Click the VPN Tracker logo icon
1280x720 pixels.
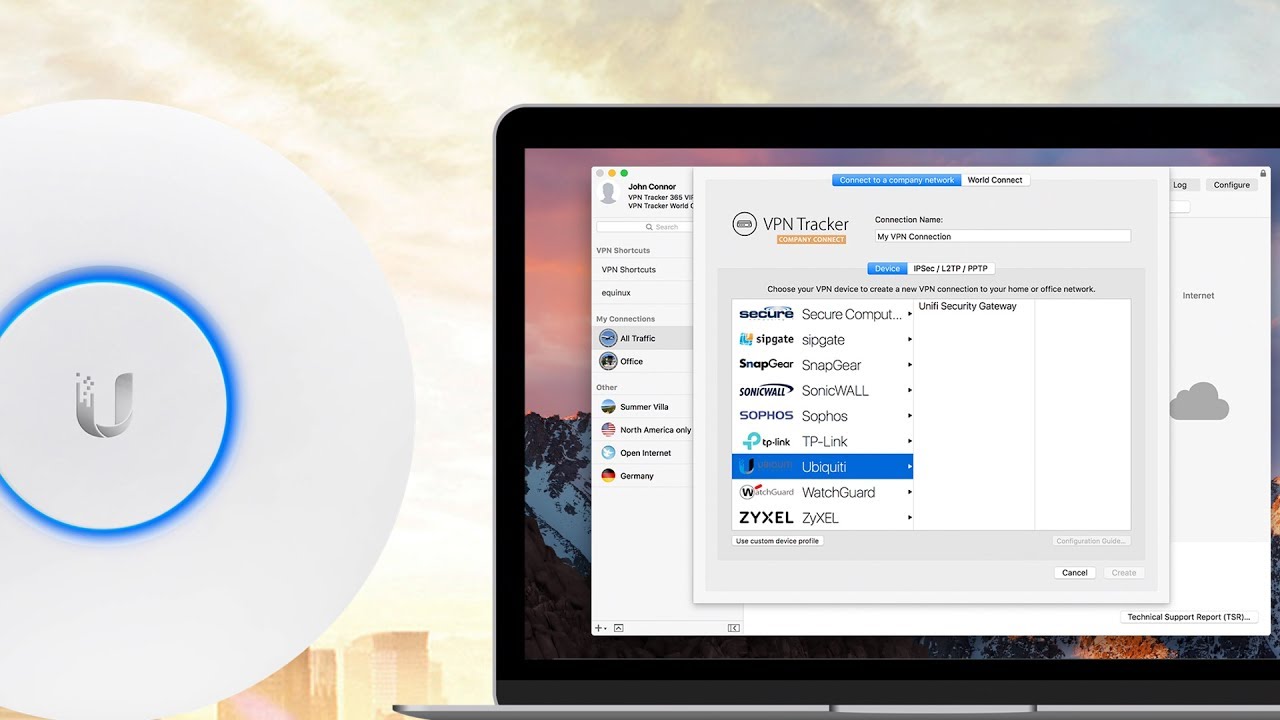[x=744, y=224]
